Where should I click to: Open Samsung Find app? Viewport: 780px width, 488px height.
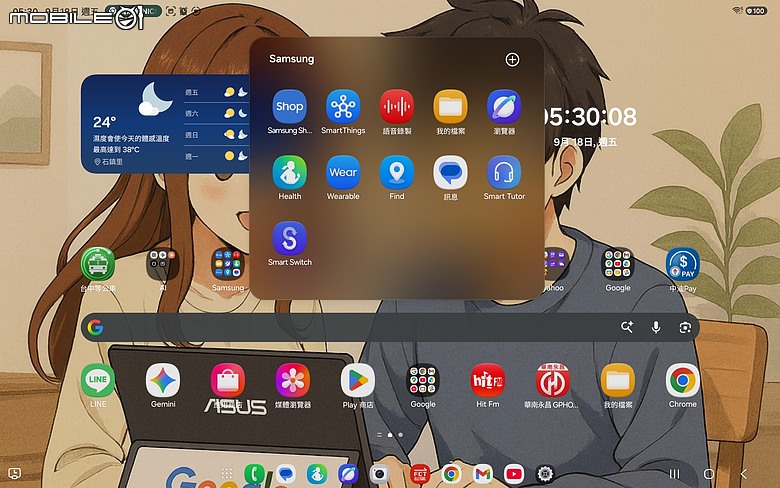397,172
